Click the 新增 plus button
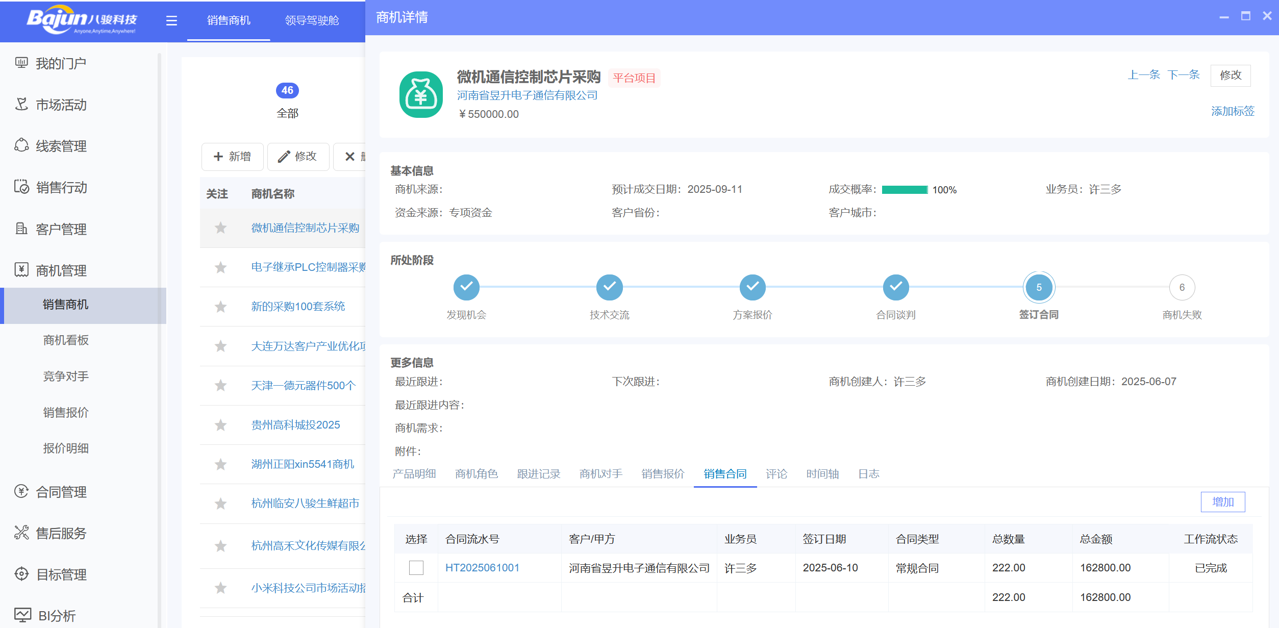1279x628 pixels. click(232, 156)
